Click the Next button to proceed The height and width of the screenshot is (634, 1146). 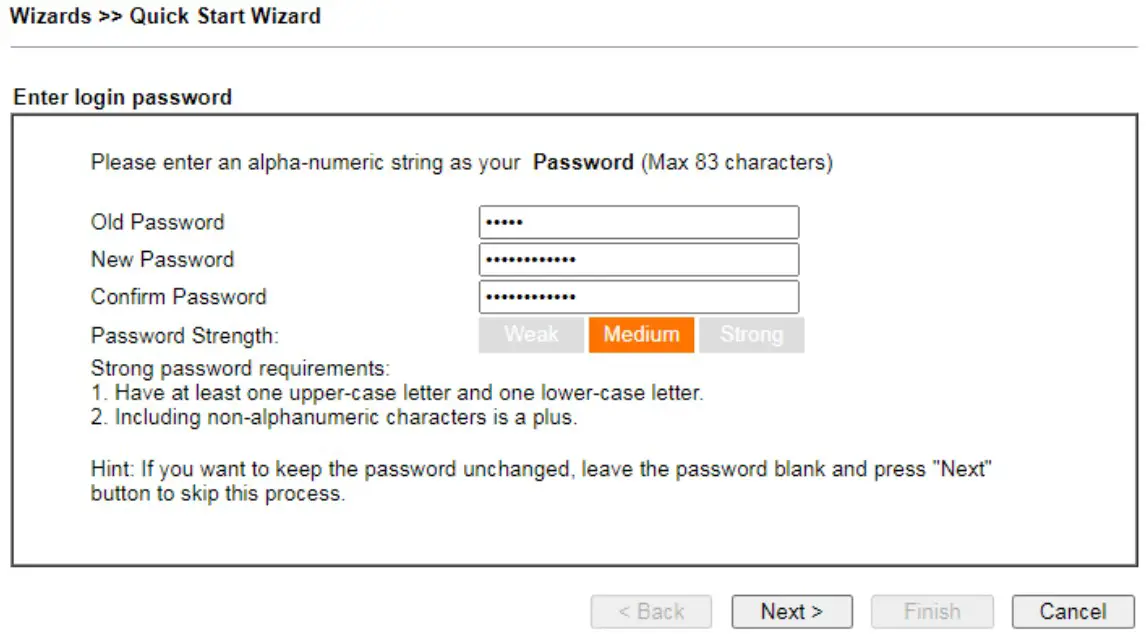(791, 611)
